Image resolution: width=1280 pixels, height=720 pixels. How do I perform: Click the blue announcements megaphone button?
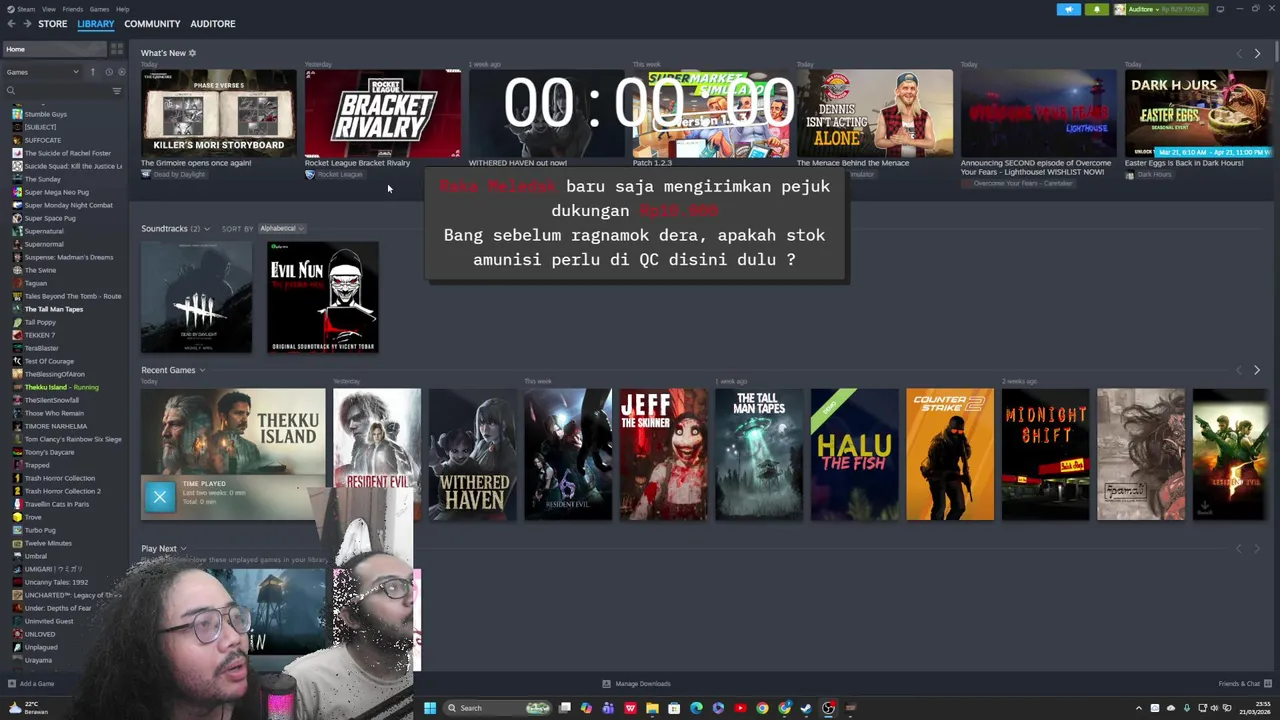coord(1069,9)
